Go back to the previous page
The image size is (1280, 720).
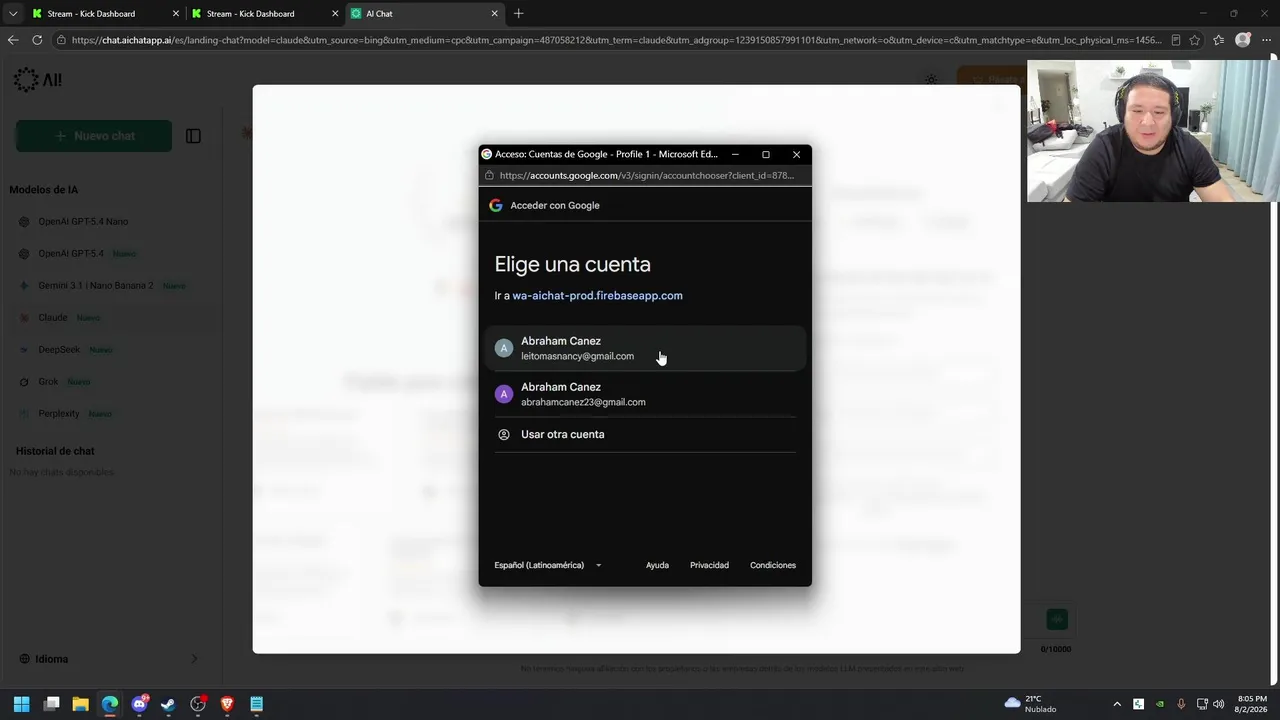pos(13,40)
